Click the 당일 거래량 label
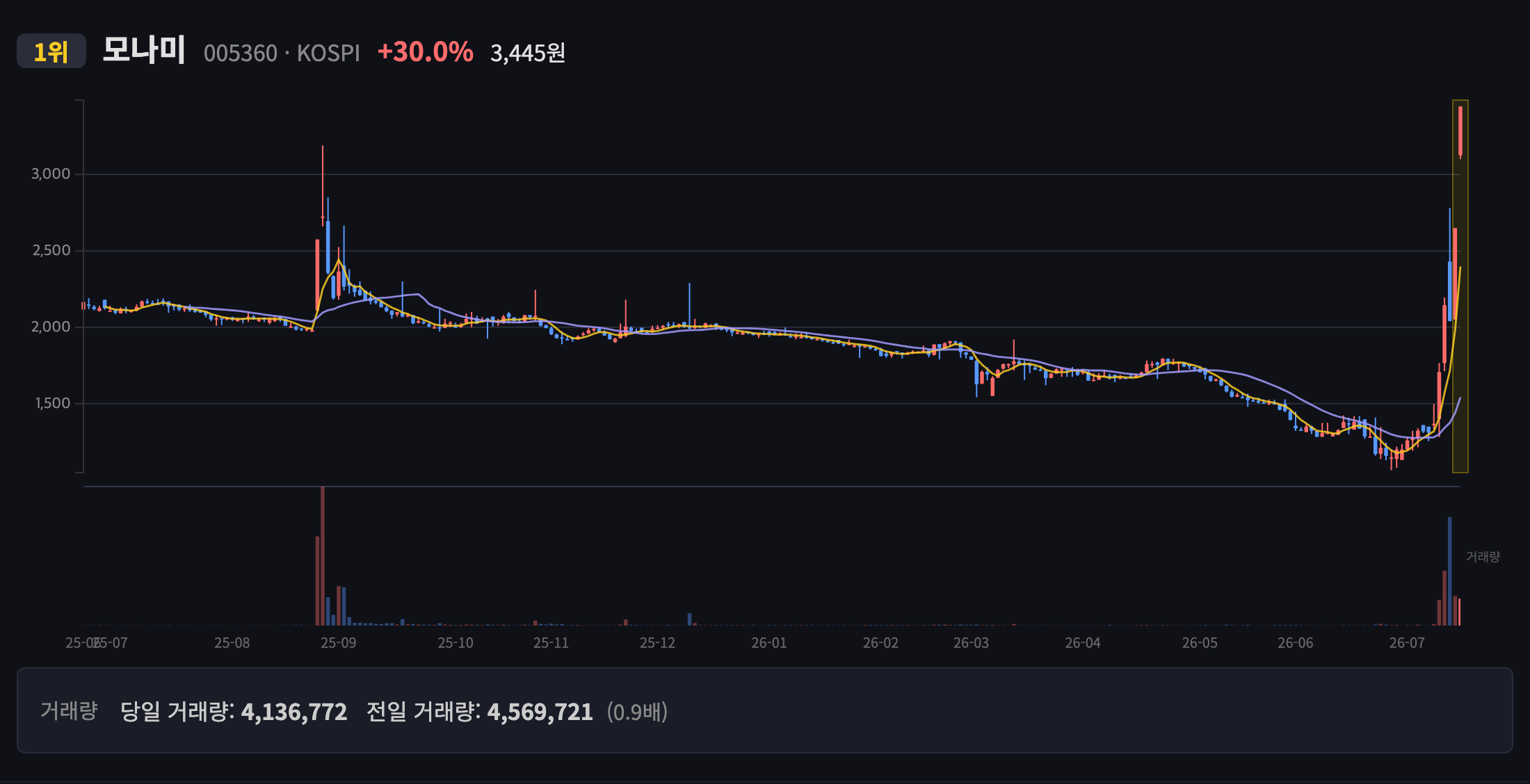This screenshot has width=1530, height=784. pyautogui.click(x=177, y=711)
